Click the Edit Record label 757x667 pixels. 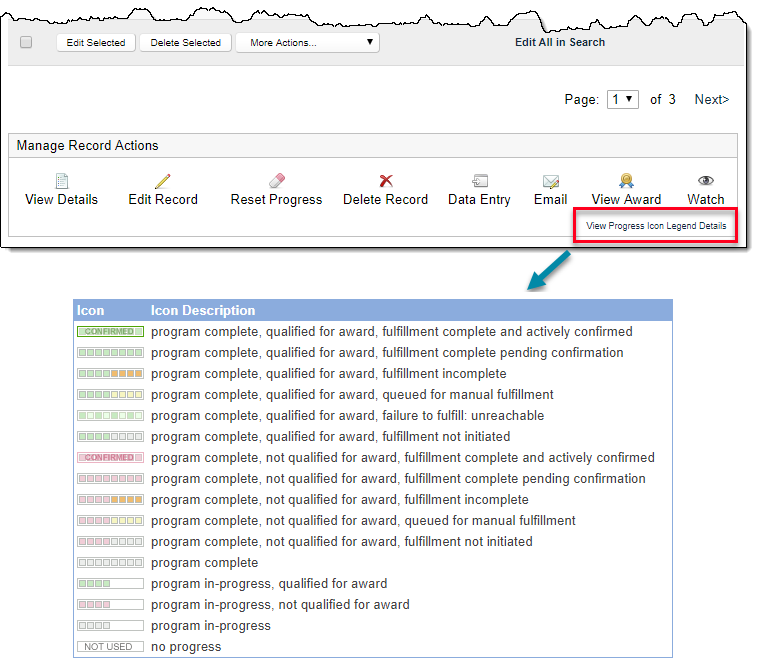pyautogui.click(x=163, y=199)
